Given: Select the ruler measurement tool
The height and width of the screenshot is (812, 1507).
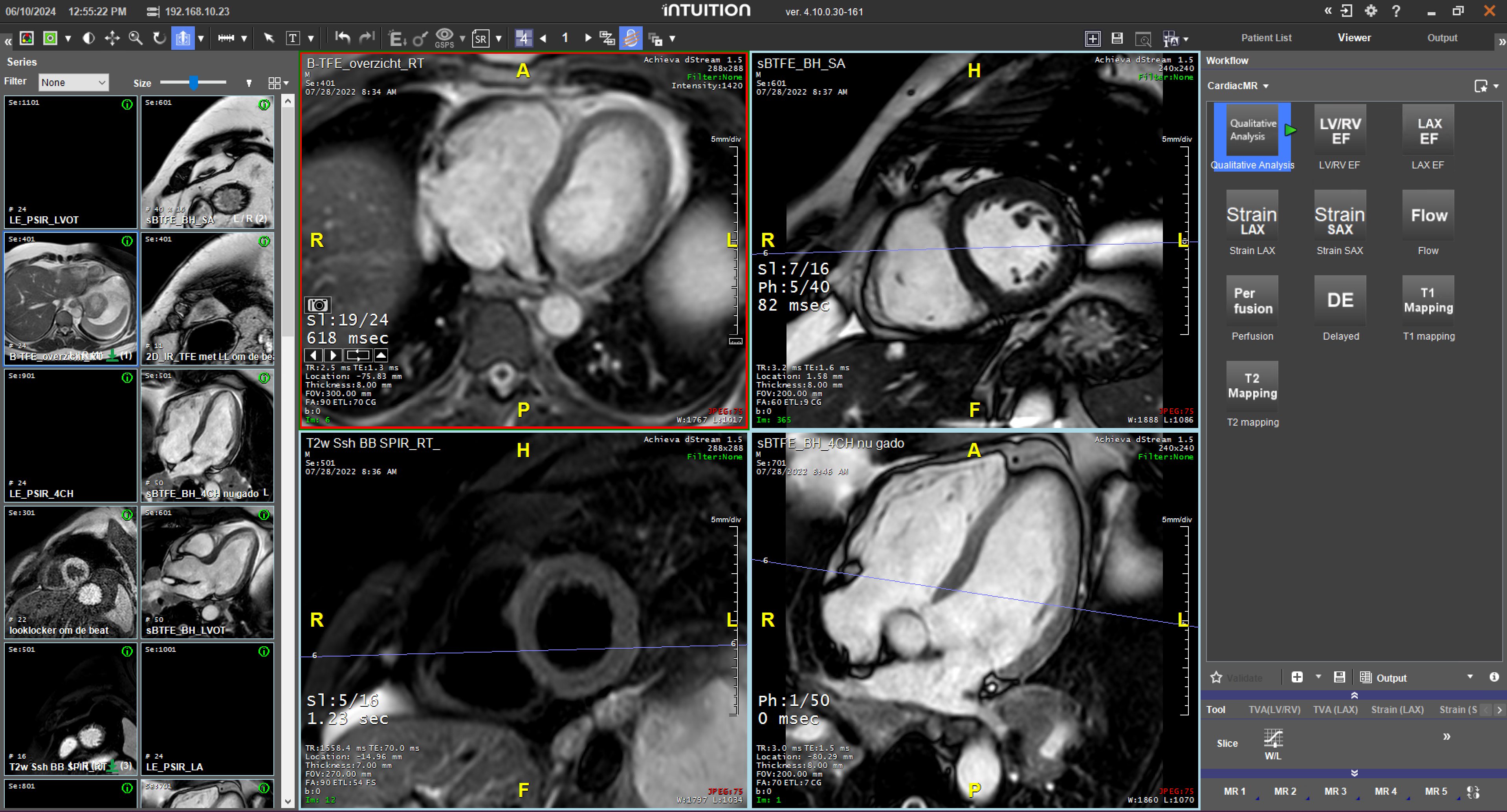Looking at the screenshot, I should click(x=226, y=38).
